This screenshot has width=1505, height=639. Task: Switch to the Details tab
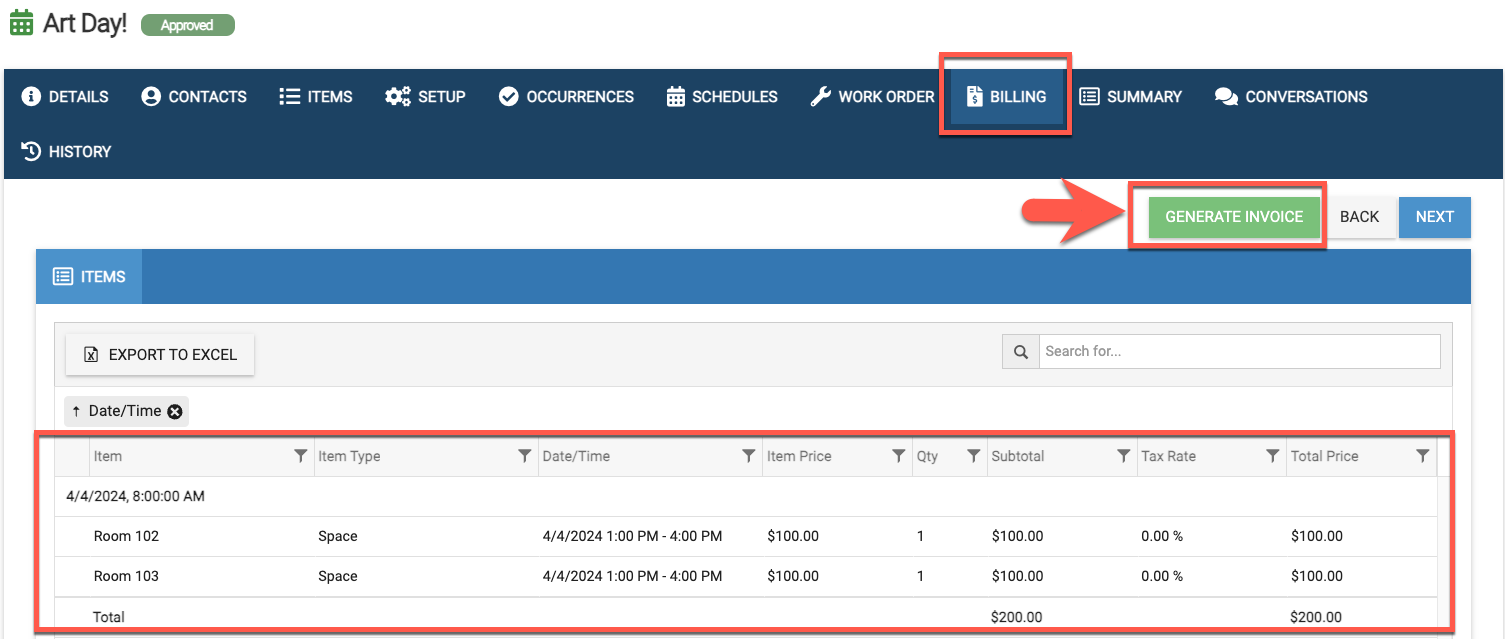point(66,97)
